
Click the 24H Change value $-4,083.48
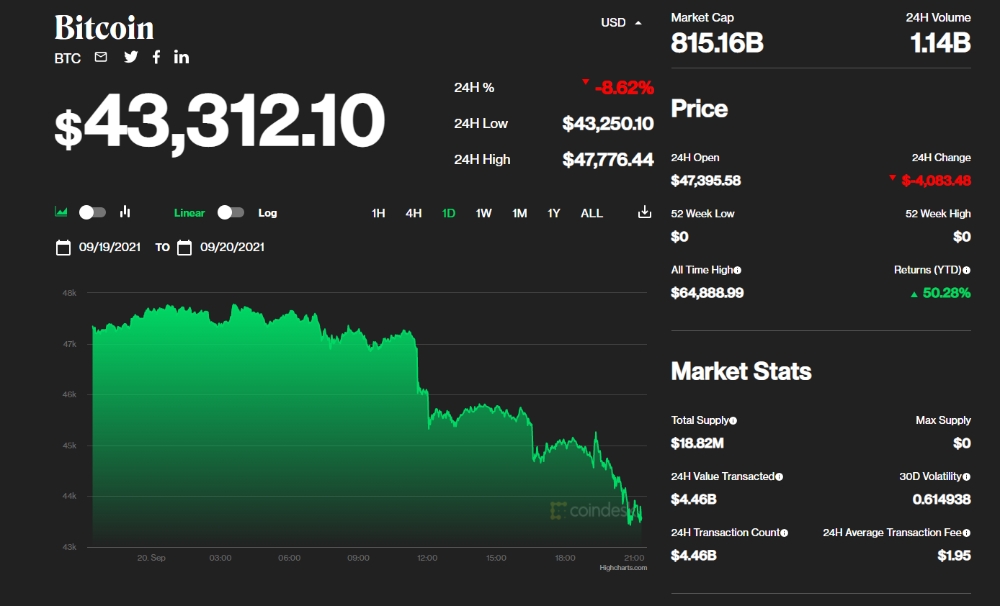tap(936, 181)
